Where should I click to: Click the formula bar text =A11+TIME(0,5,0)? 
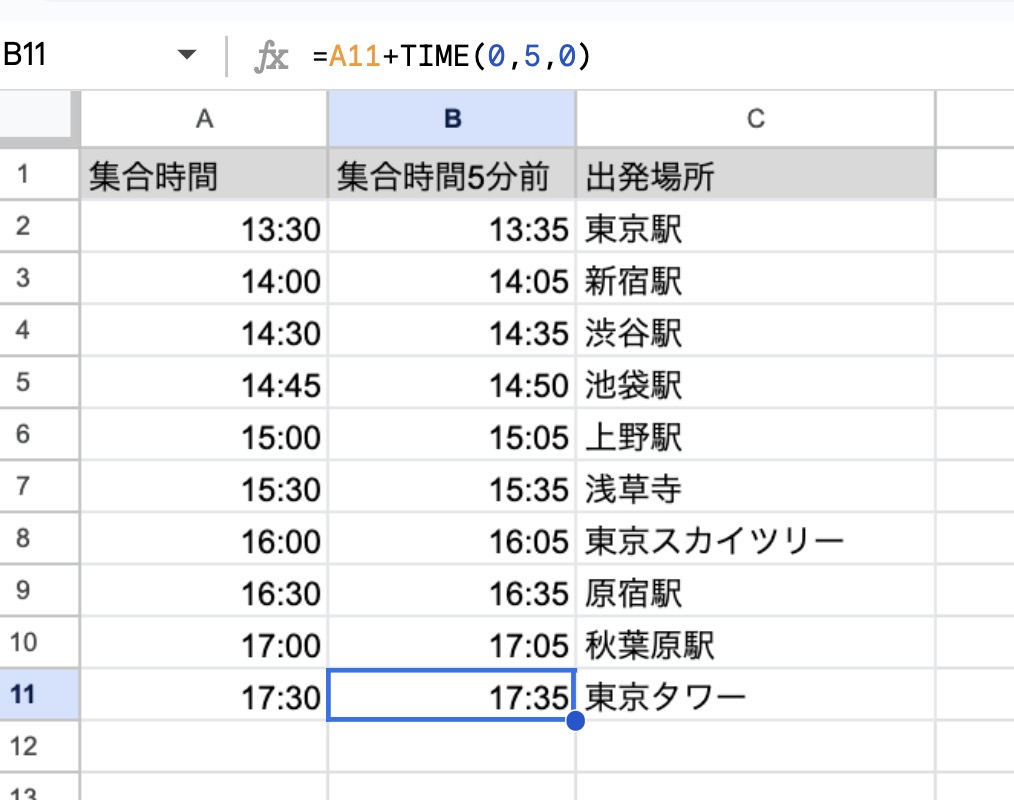(x=451, y=56)
